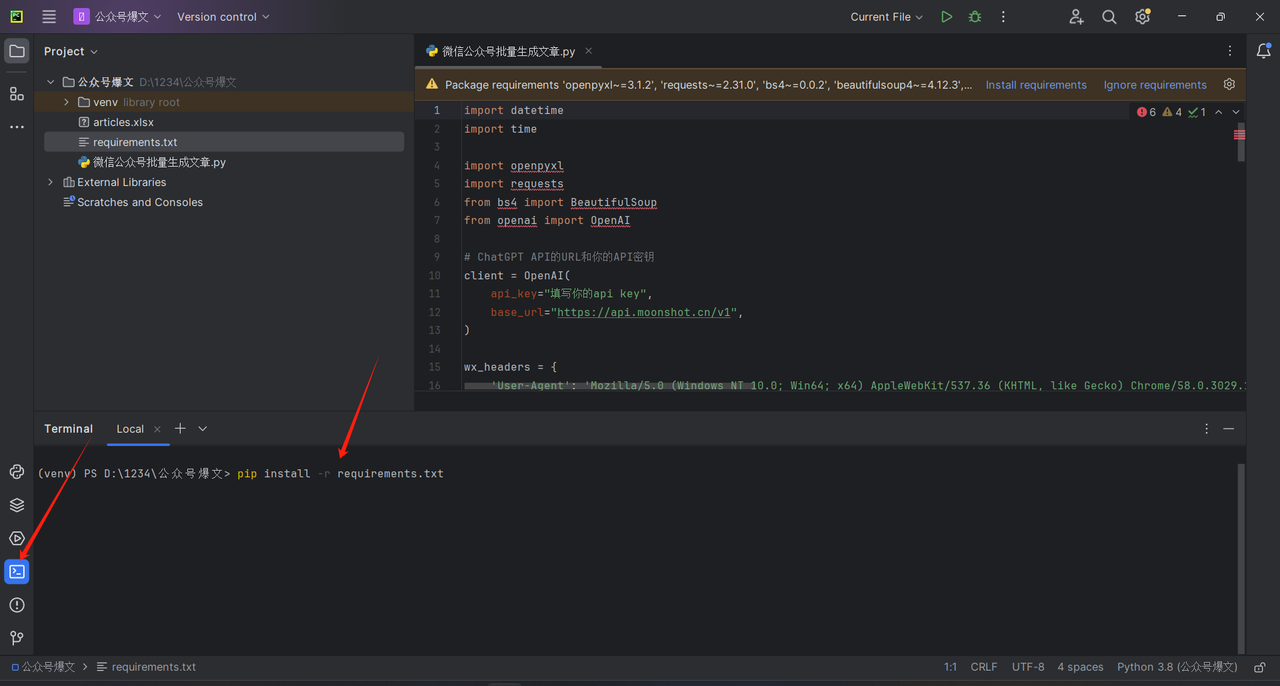This screenshot has height=686, width=1280.
Task: Select articles.xlsx in project tree
Action: tap(123, 122)
